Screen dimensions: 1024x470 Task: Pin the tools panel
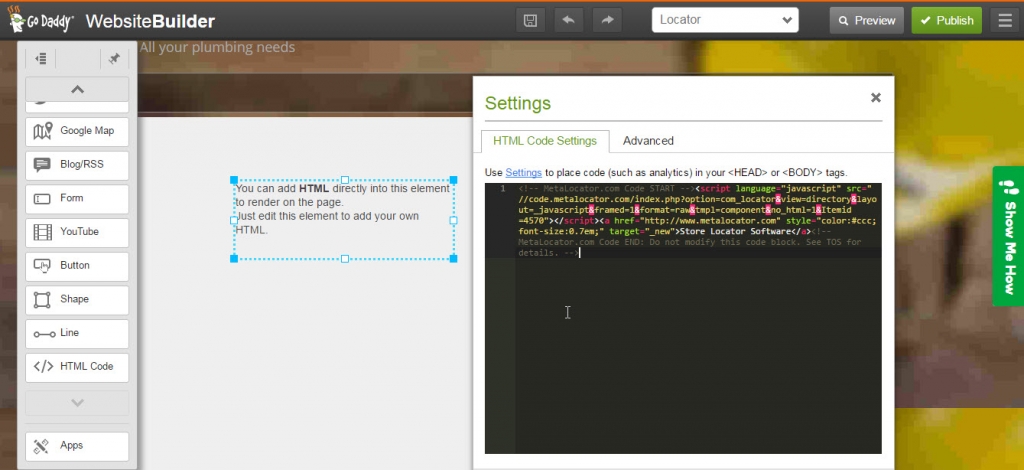click(x=114, y=59)
